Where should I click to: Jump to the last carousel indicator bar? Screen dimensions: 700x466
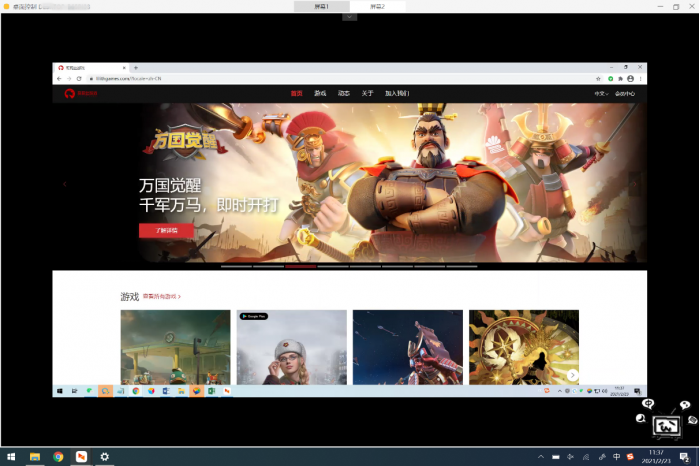(x=462, y=266)
